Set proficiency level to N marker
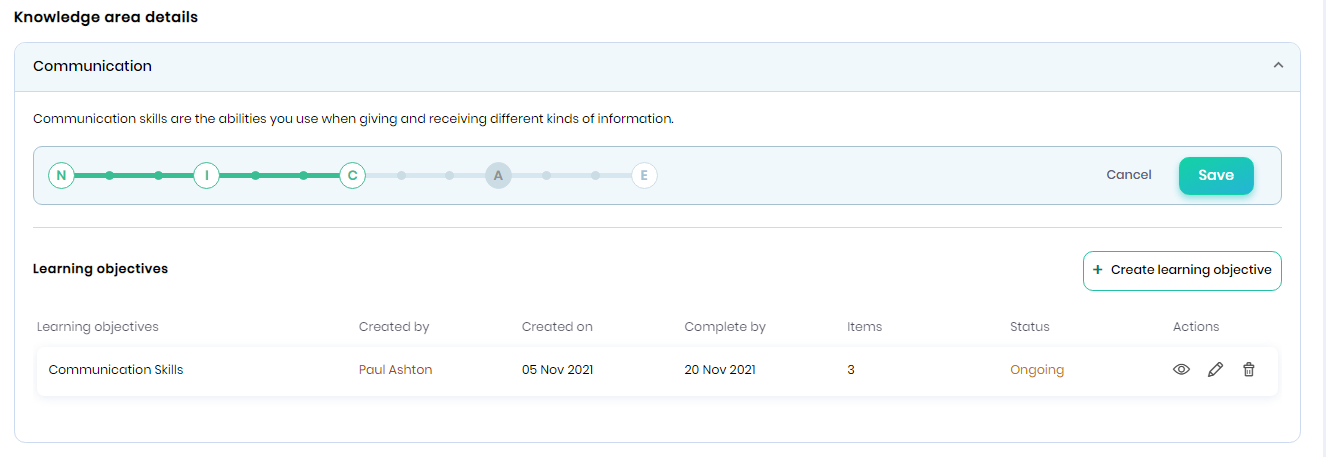This screenshot has height=457, width=1326. point(61,176)
